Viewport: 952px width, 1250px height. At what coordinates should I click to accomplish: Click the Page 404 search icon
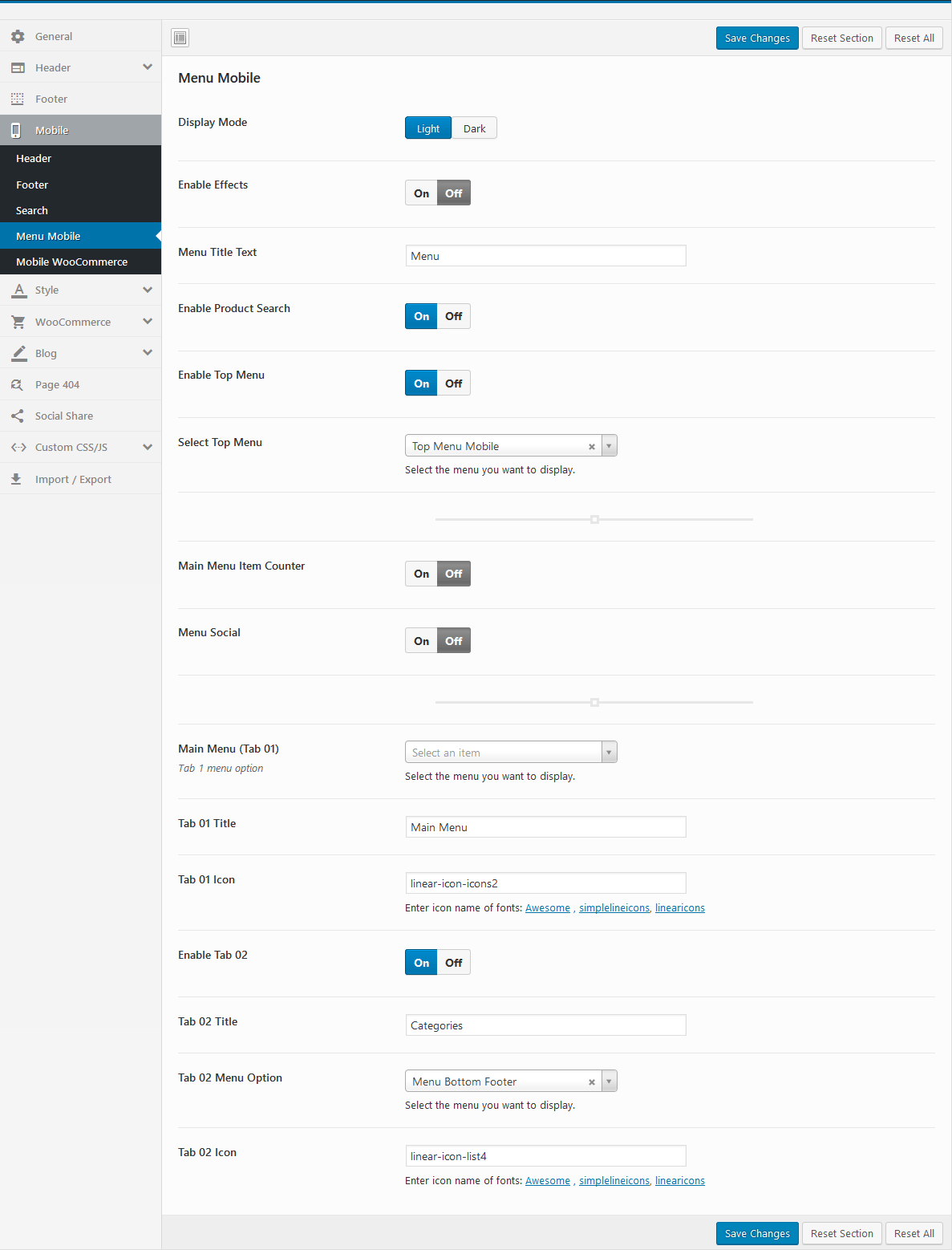[17, 384]
